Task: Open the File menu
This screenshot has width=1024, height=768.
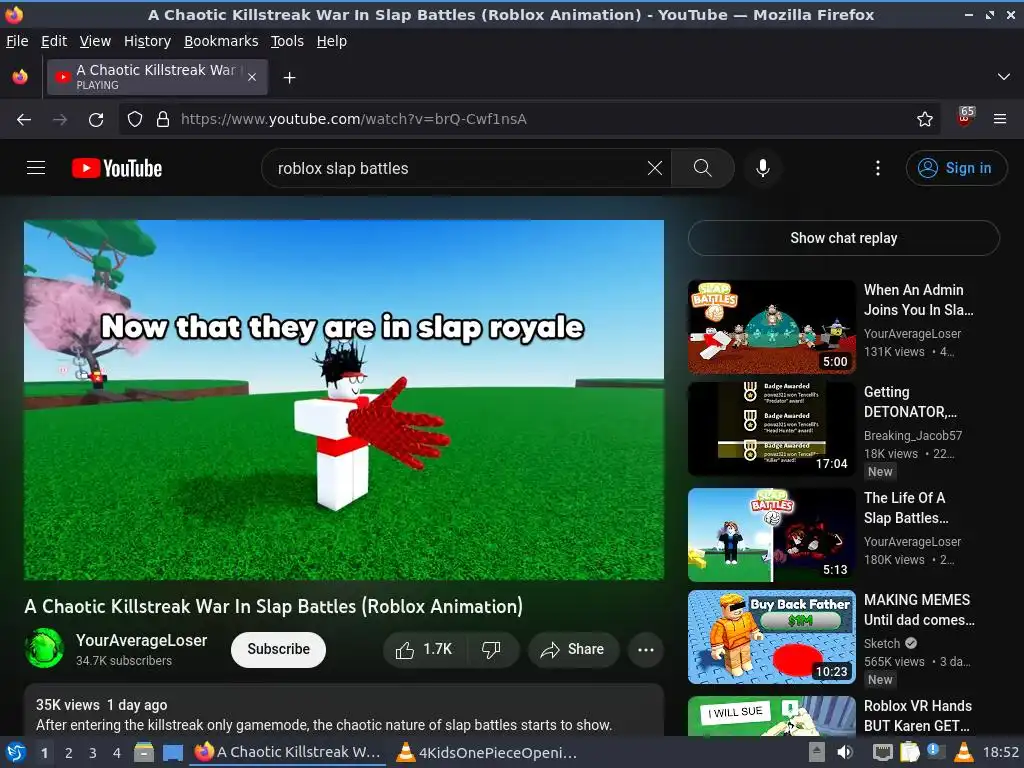Action: (x=17, y=41)
